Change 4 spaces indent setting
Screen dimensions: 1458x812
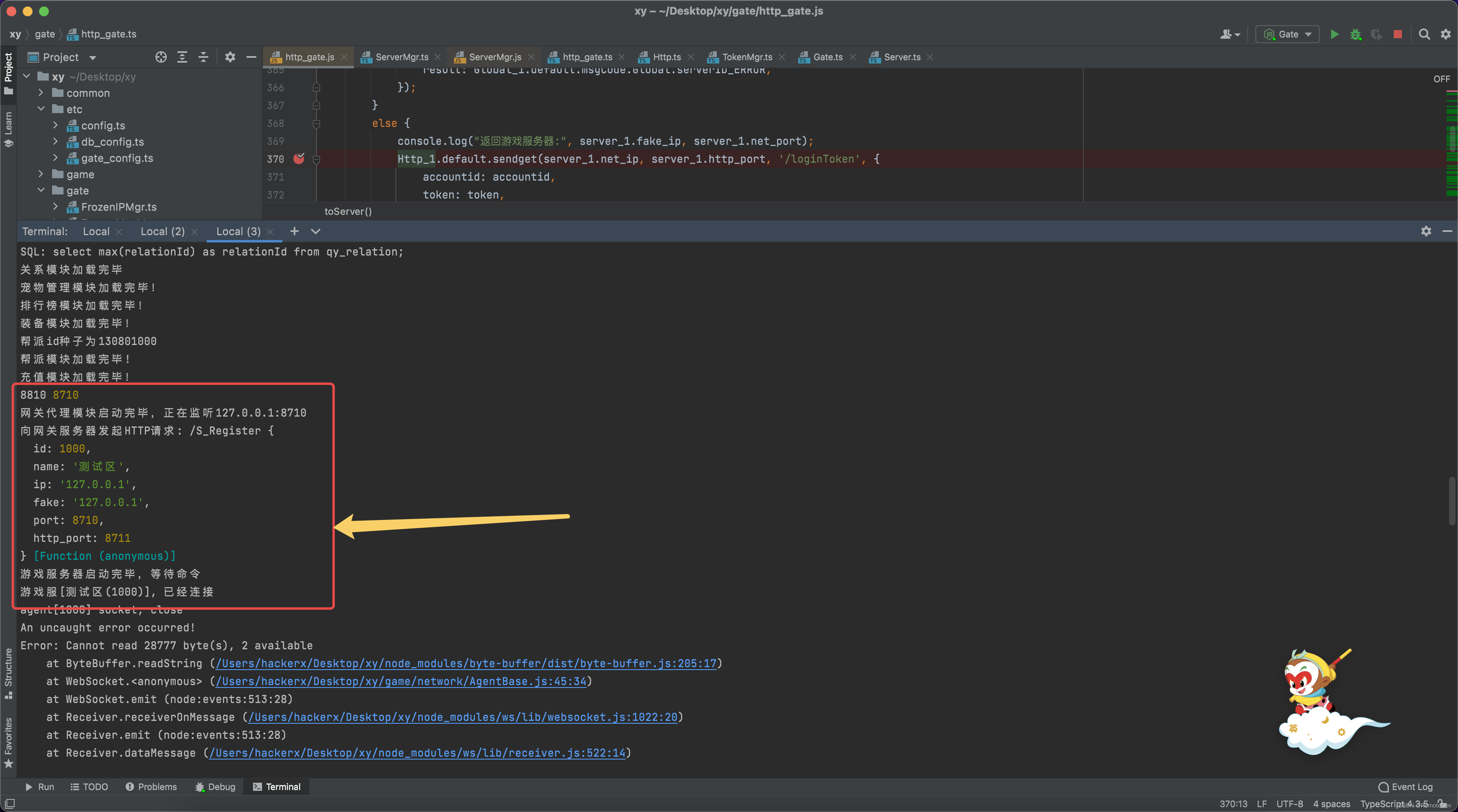click(x=1331, y=803)
